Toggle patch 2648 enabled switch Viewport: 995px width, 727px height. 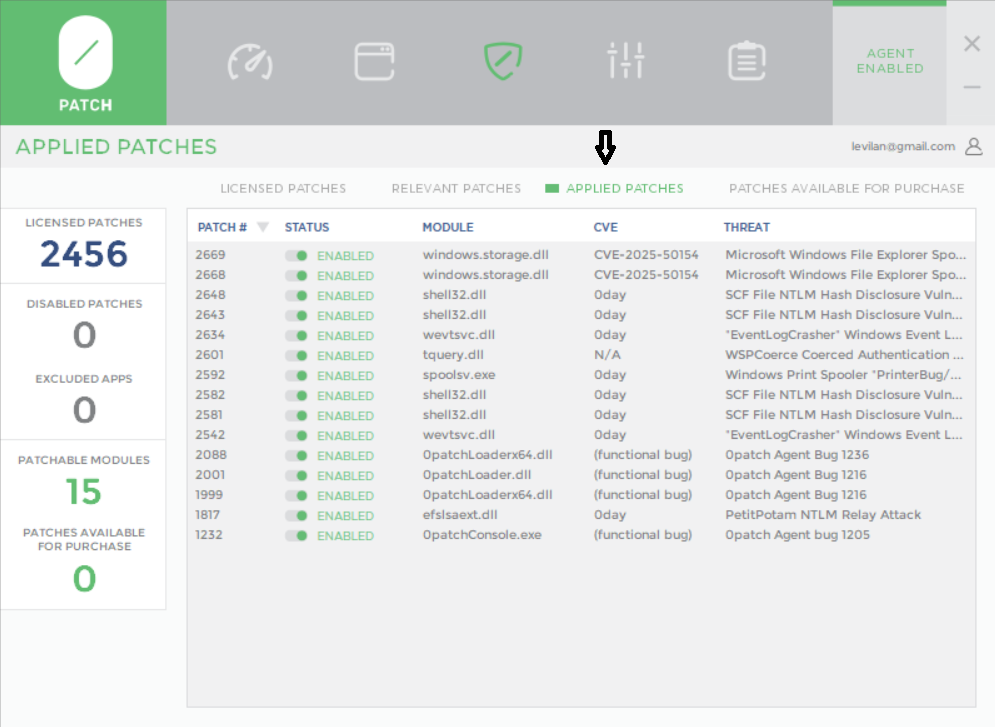tap(296, 296)
